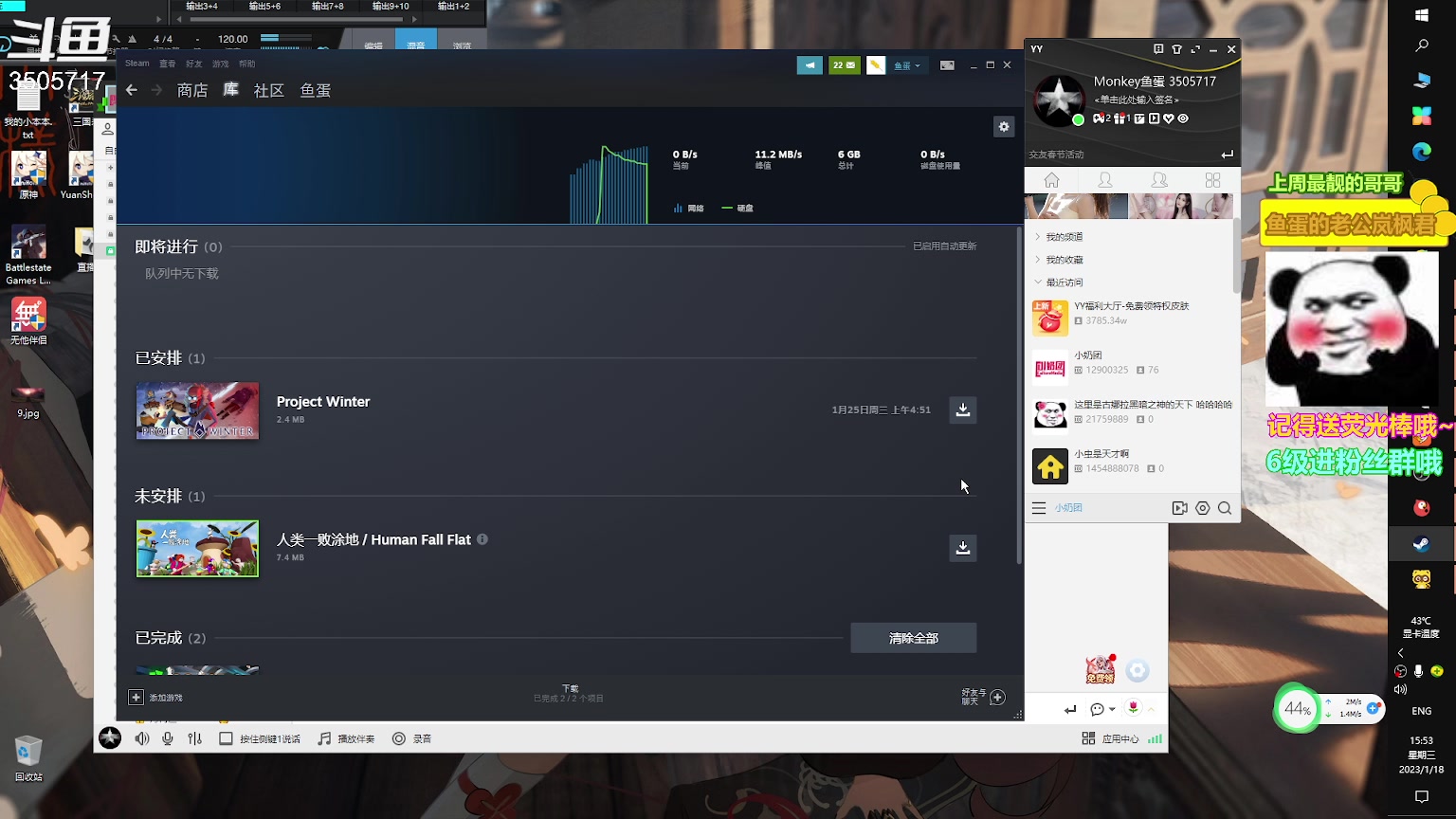
Task: Click the YY eye icon
Action: 1182,118
